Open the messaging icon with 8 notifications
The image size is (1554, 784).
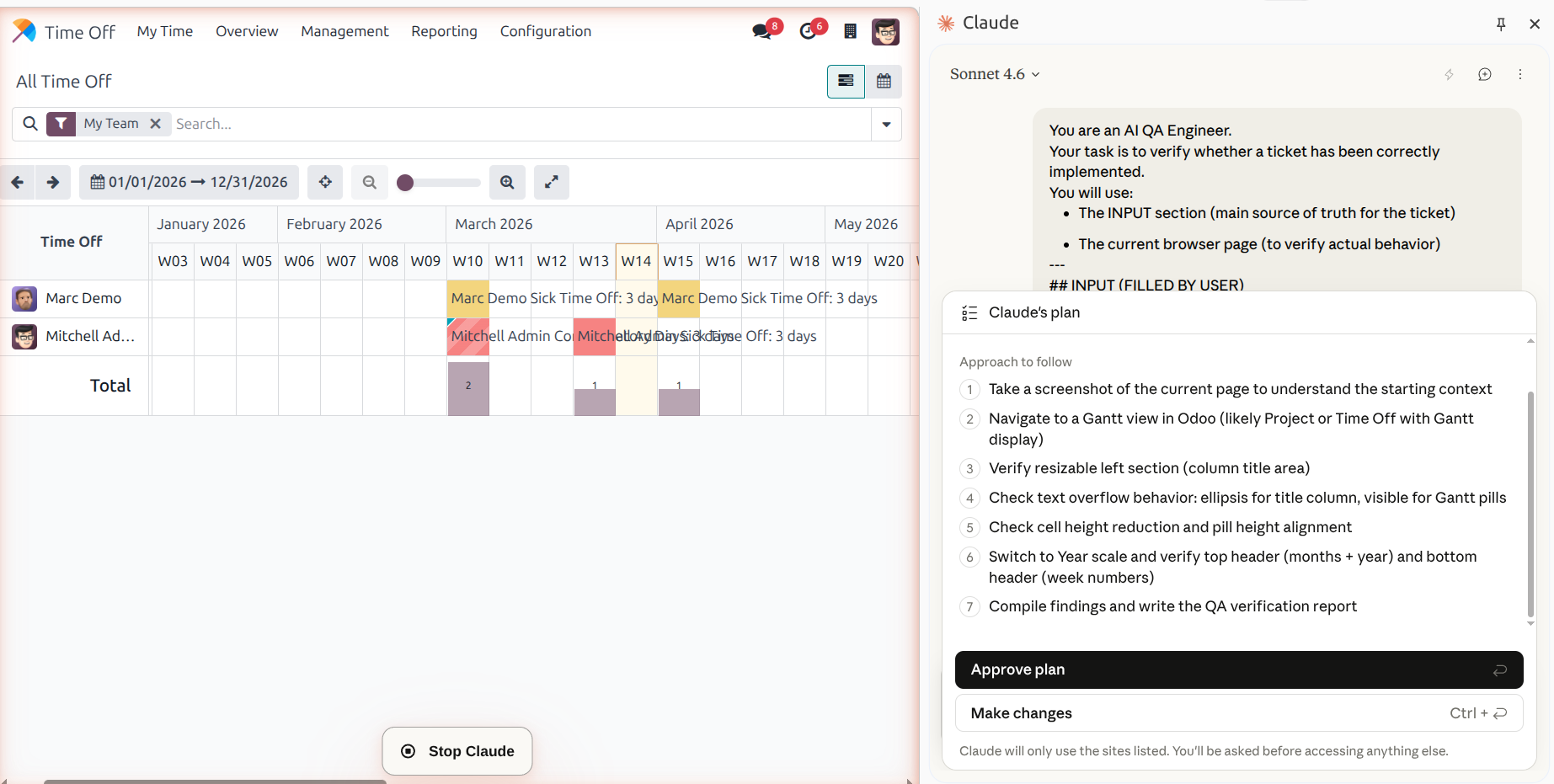pyautogui.click(x=761, y=31)
